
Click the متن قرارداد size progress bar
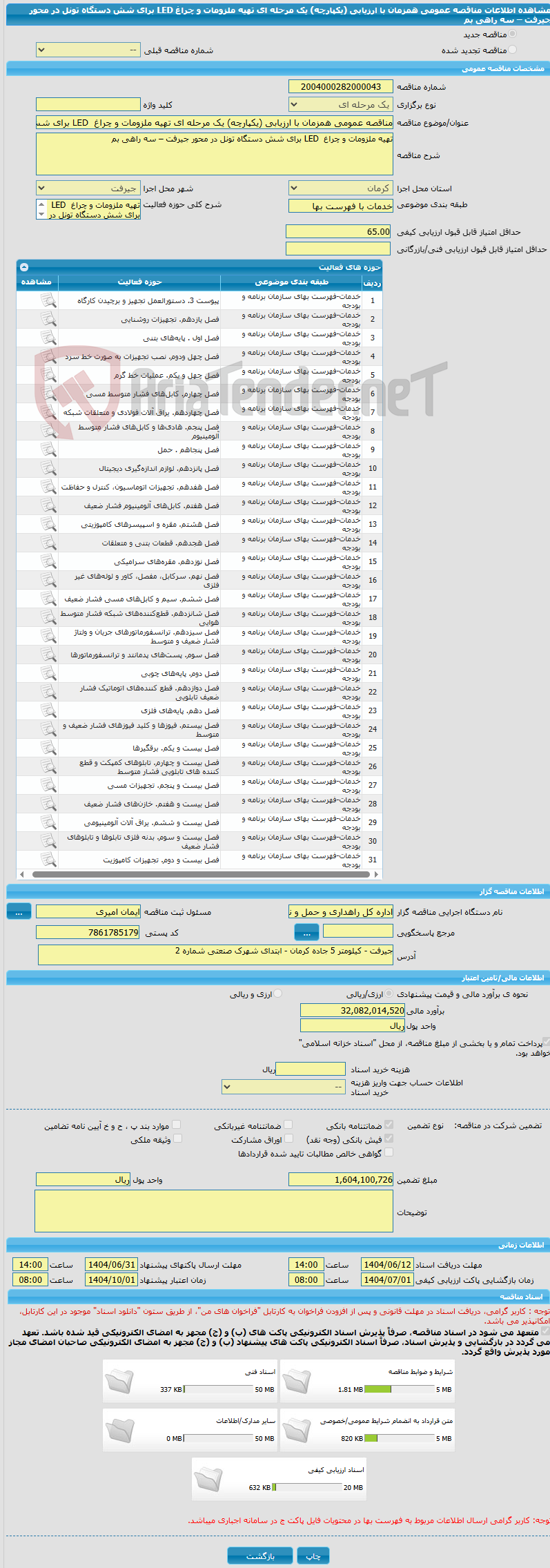click(399, 1438)
